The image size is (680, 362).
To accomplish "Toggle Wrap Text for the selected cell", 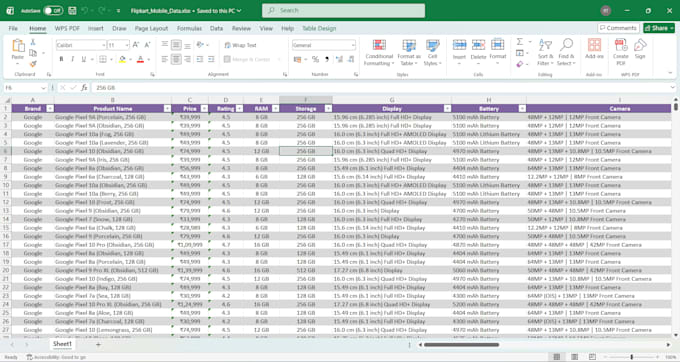I will 240,45.
